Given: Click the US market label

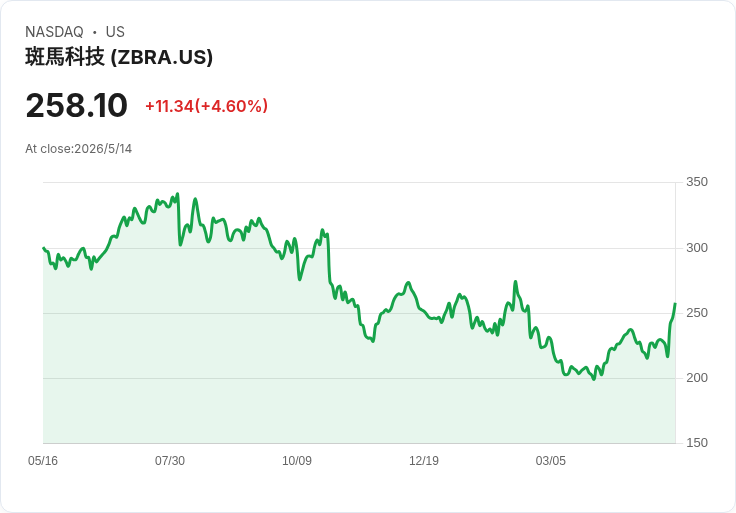Looking at the screenshot, I should tap(115, 32).
